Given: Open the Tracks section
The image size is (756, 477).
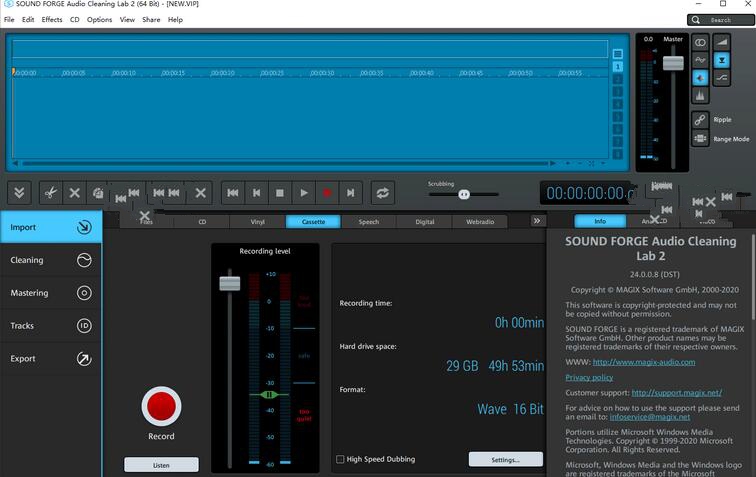Looking at the screenshot, I should click(51, 326).
